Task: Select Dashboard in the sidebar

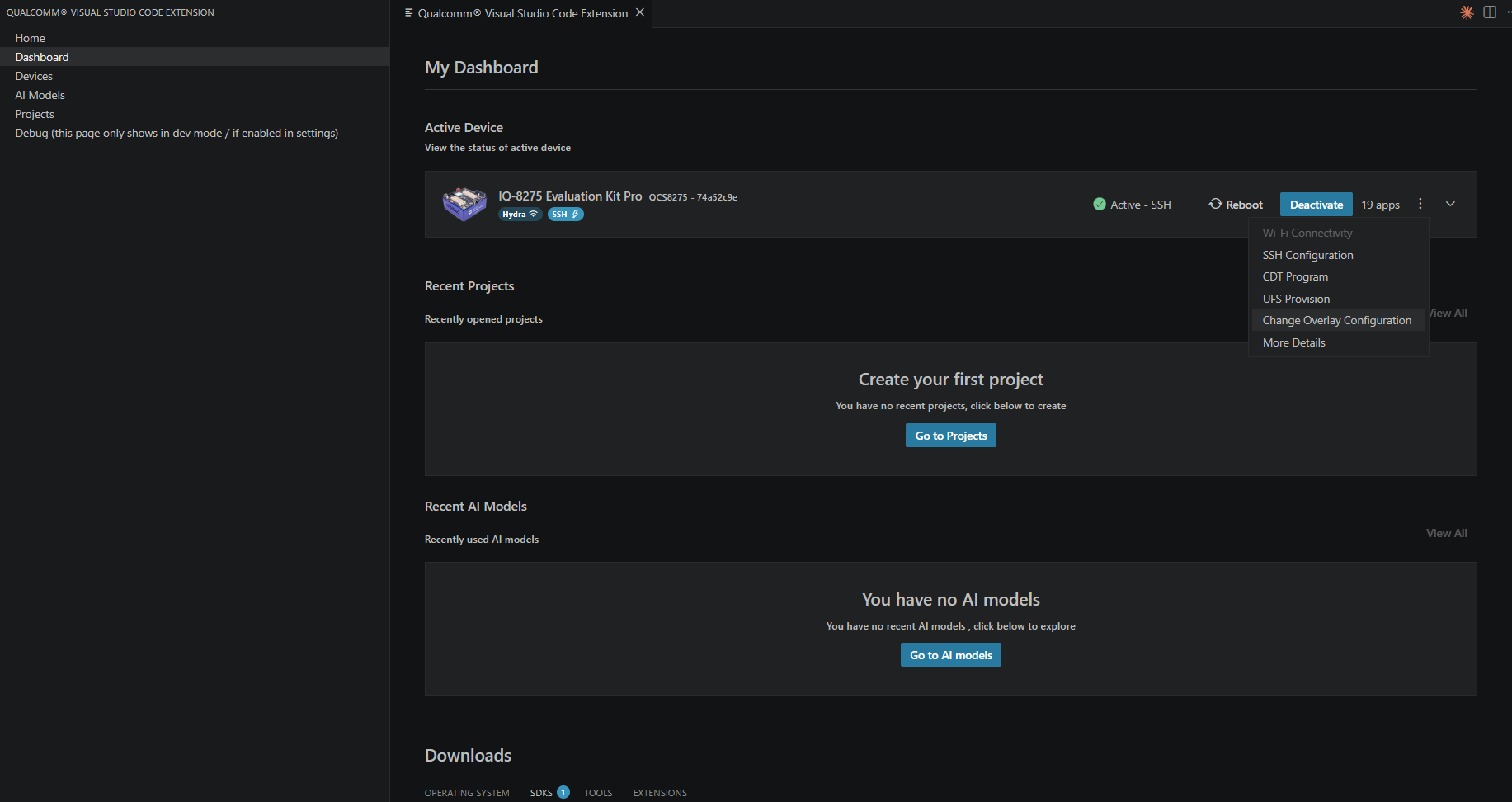Action: click(x=195, y=57)
